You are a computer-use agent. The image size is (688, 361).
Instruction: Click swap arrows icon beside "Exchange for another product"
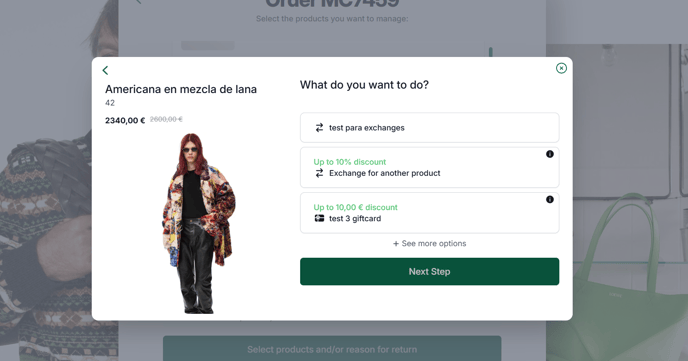coord(319,173)
